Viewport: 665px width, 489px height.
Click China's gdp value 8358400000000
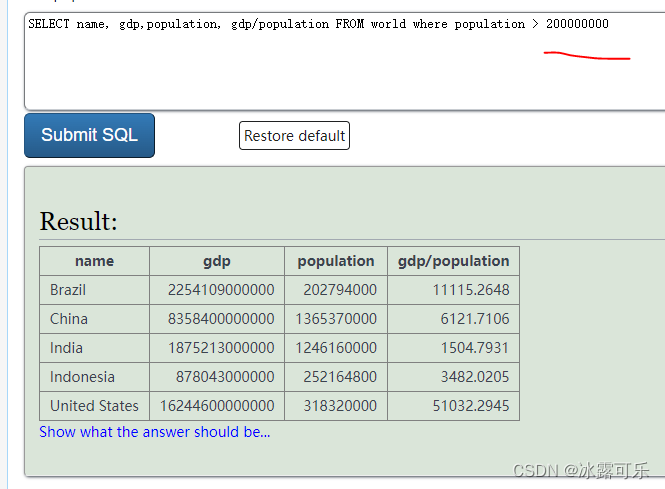[x=221, y=319]
